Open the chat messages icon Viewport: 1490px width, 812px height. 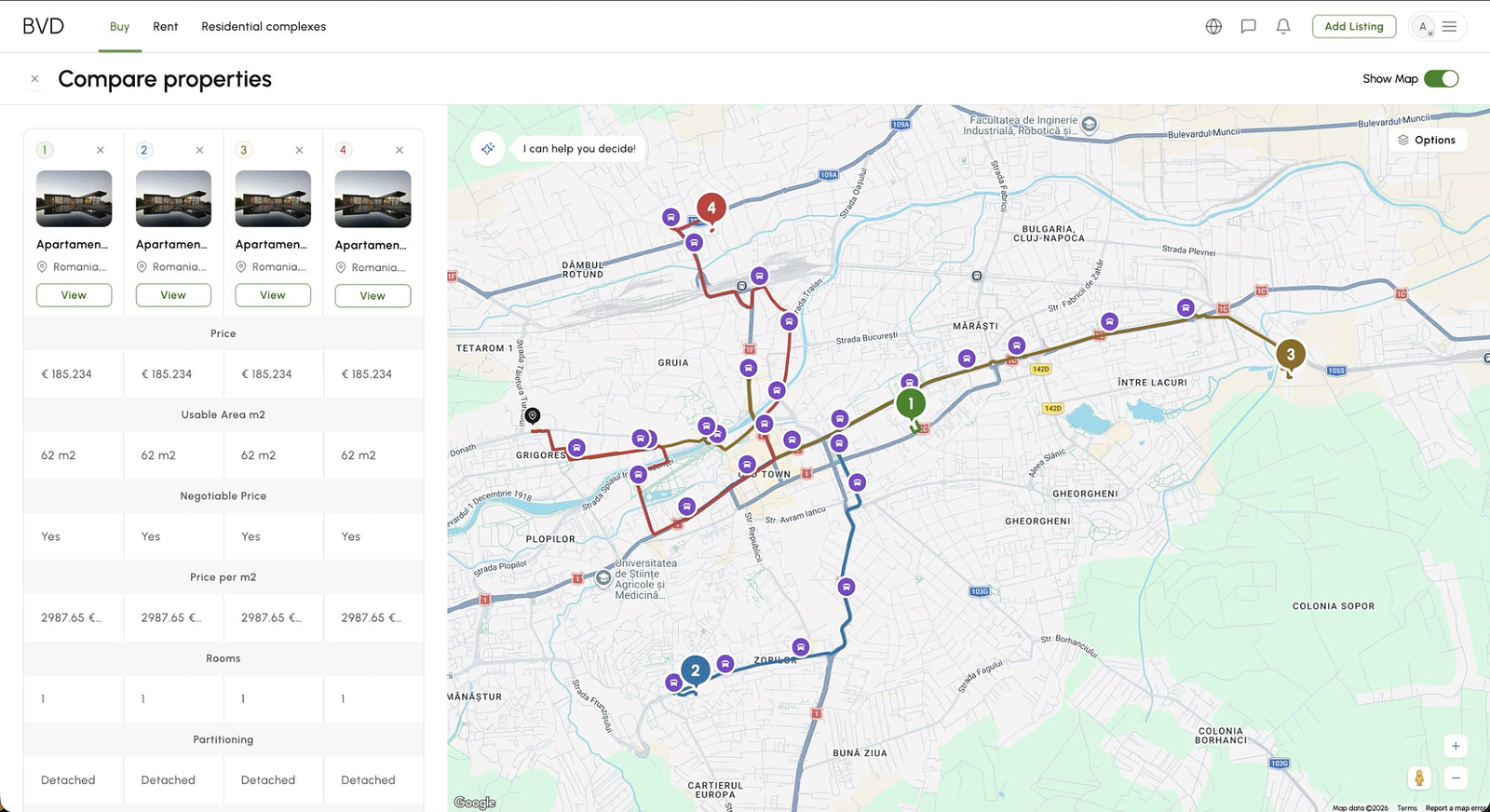[1249, 26]
